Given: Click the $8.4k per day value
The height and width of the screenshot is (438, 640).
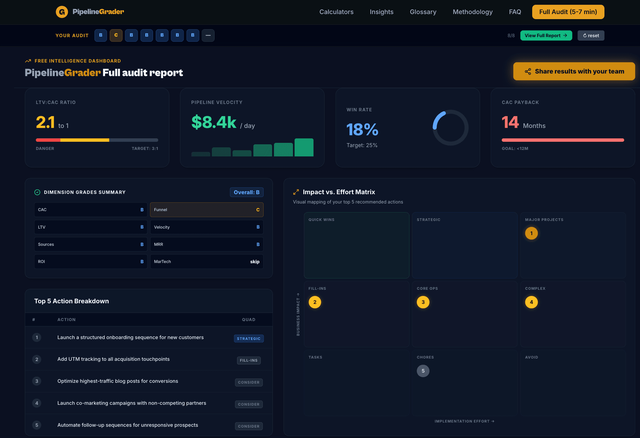Looking at the screenshot, I should click(223, 122).
